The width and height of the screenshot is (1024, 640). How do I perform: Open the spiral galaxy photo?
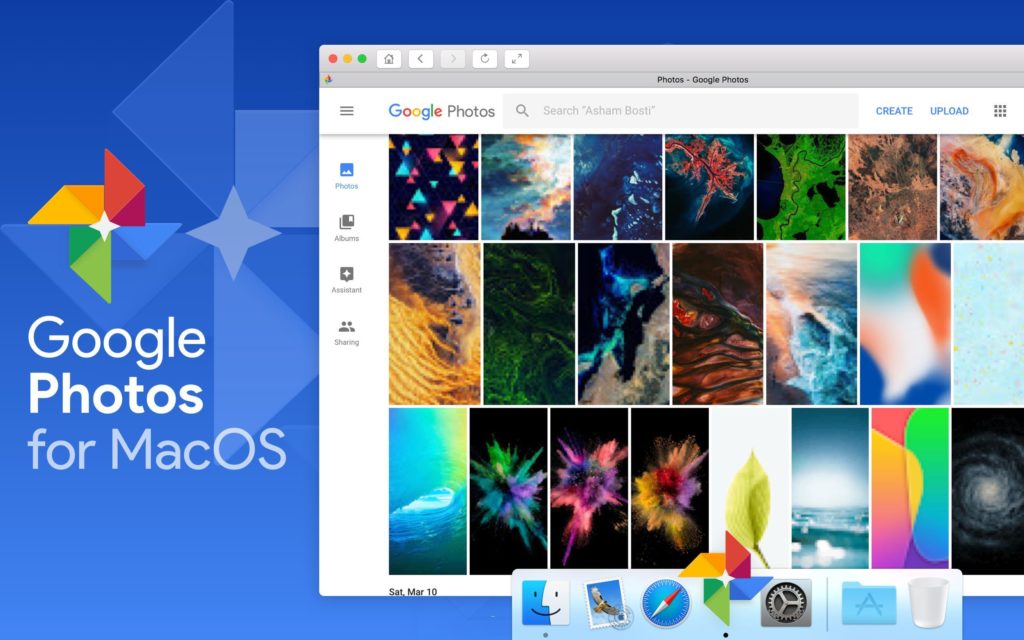987,488
